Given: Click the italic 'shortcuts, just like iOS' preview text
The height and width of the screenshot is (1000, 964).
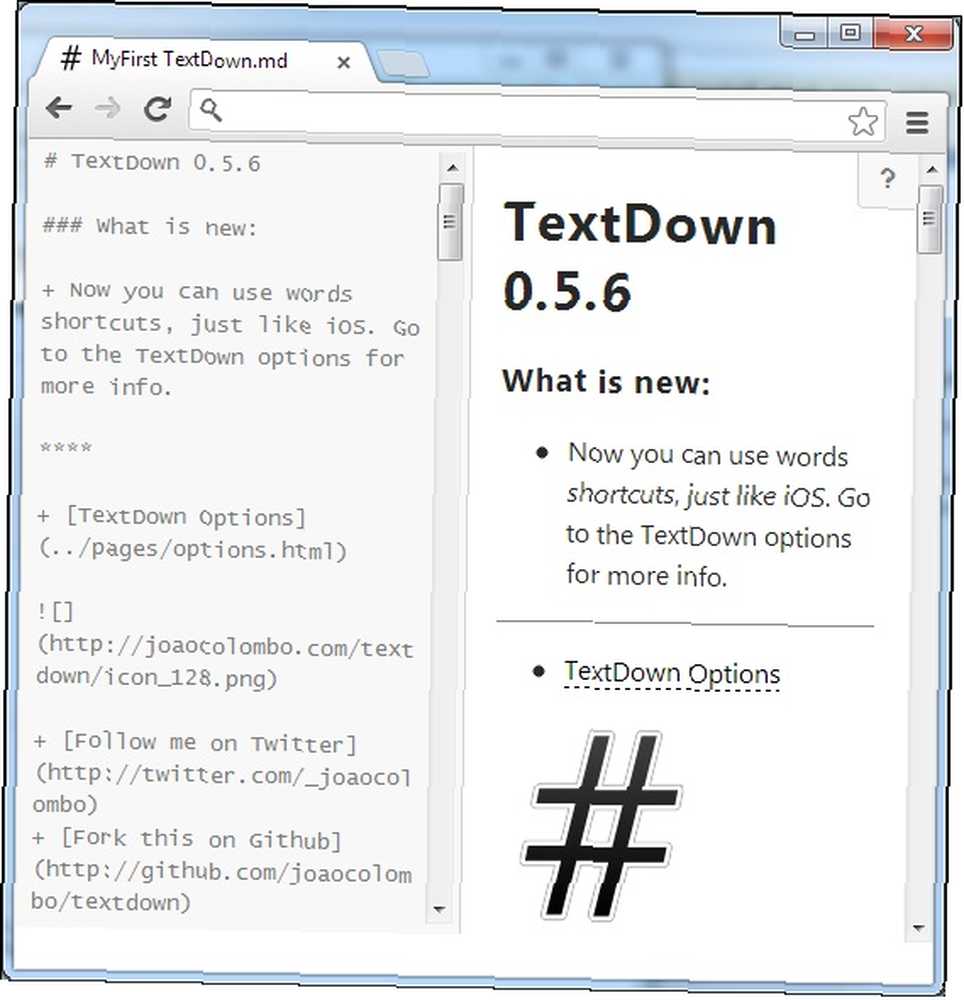Looking at the screenshot, I should point(696,495).
